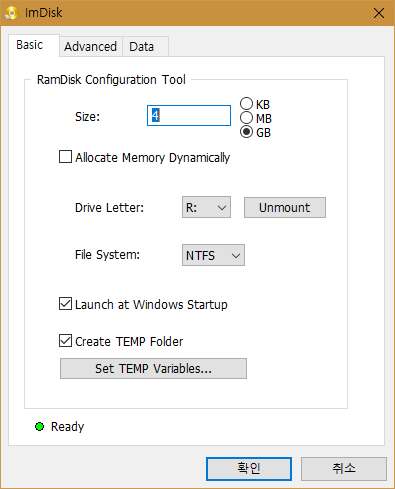This screenshot has width=395, height=489.
Task: Switch to the Advanced tab
Action: [x=91, y=46]
